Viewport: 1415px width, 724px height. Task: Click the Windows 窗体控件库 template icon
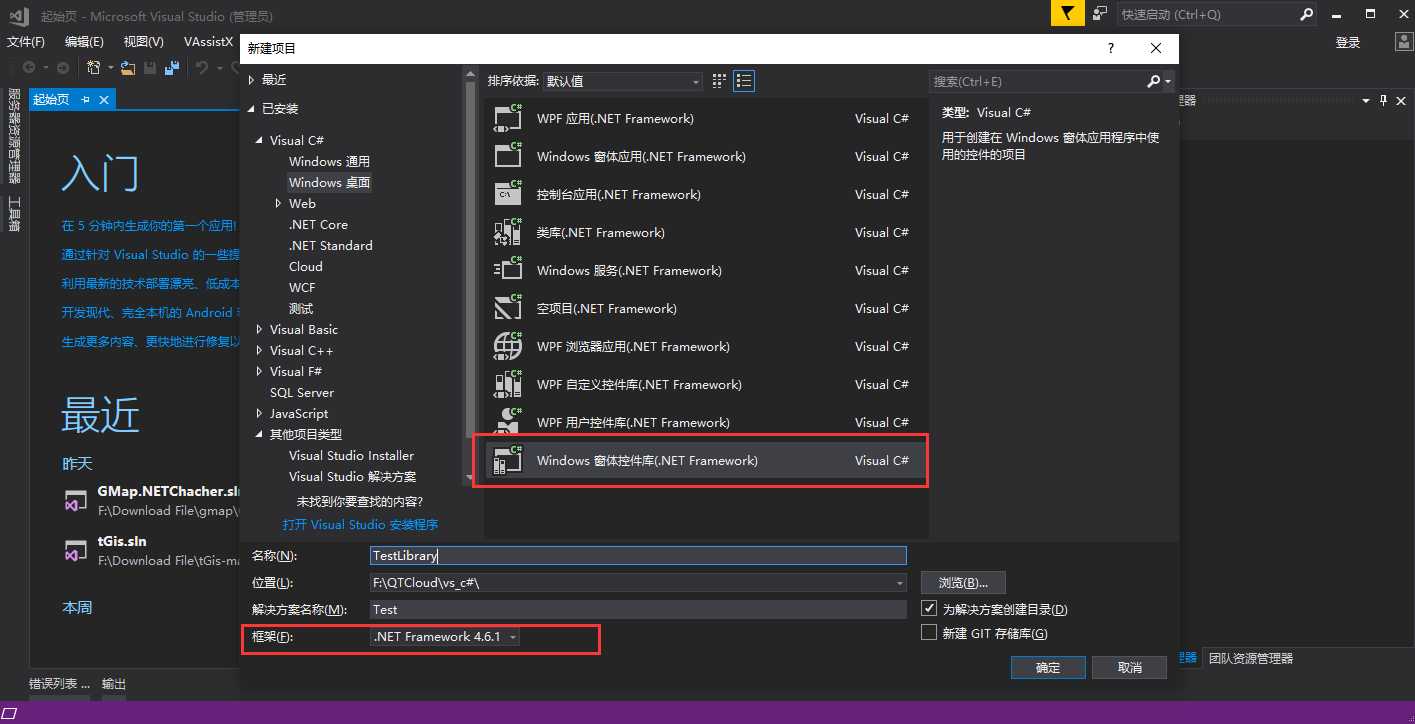[508, 460]
